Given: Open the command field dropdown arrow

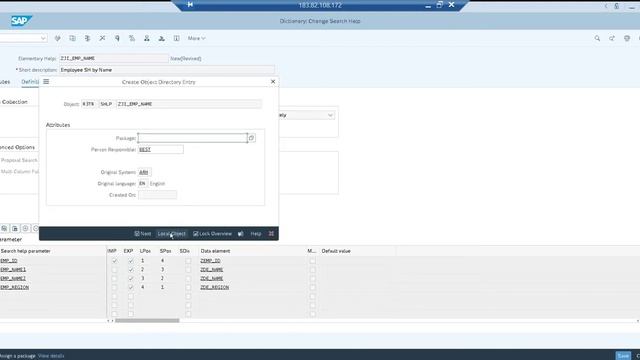Looking at the screenshot, I should (x=43, y=38).
